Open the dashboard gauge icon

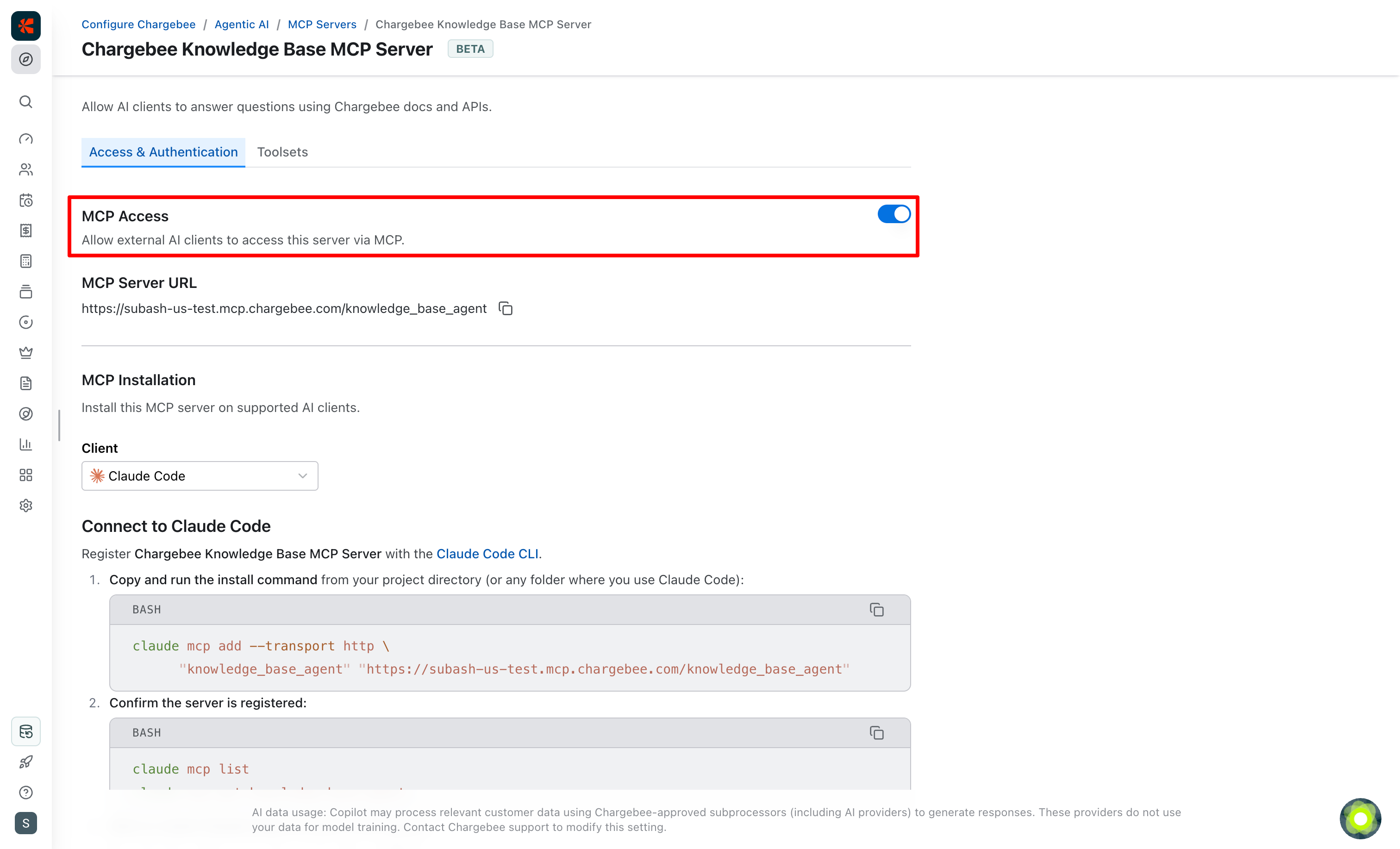tap(26, 139)
